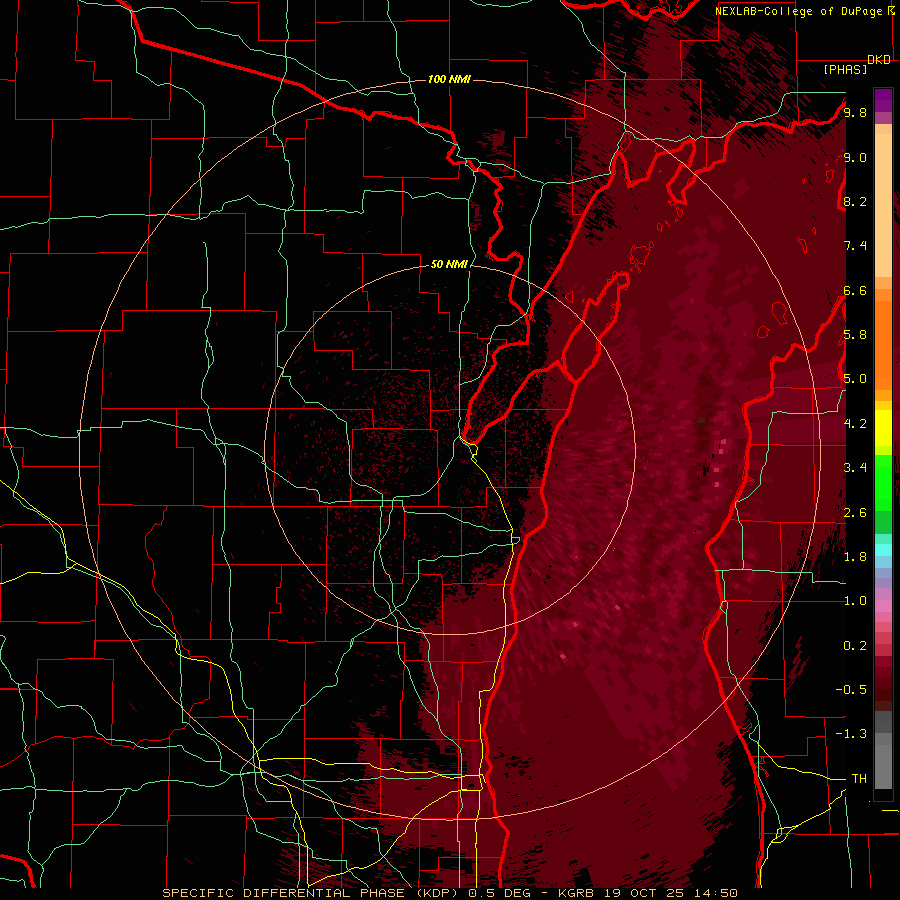This screenshot has height=900, width=900.
Task: Click the 8.2 scale value
Action: click(855, 201)
